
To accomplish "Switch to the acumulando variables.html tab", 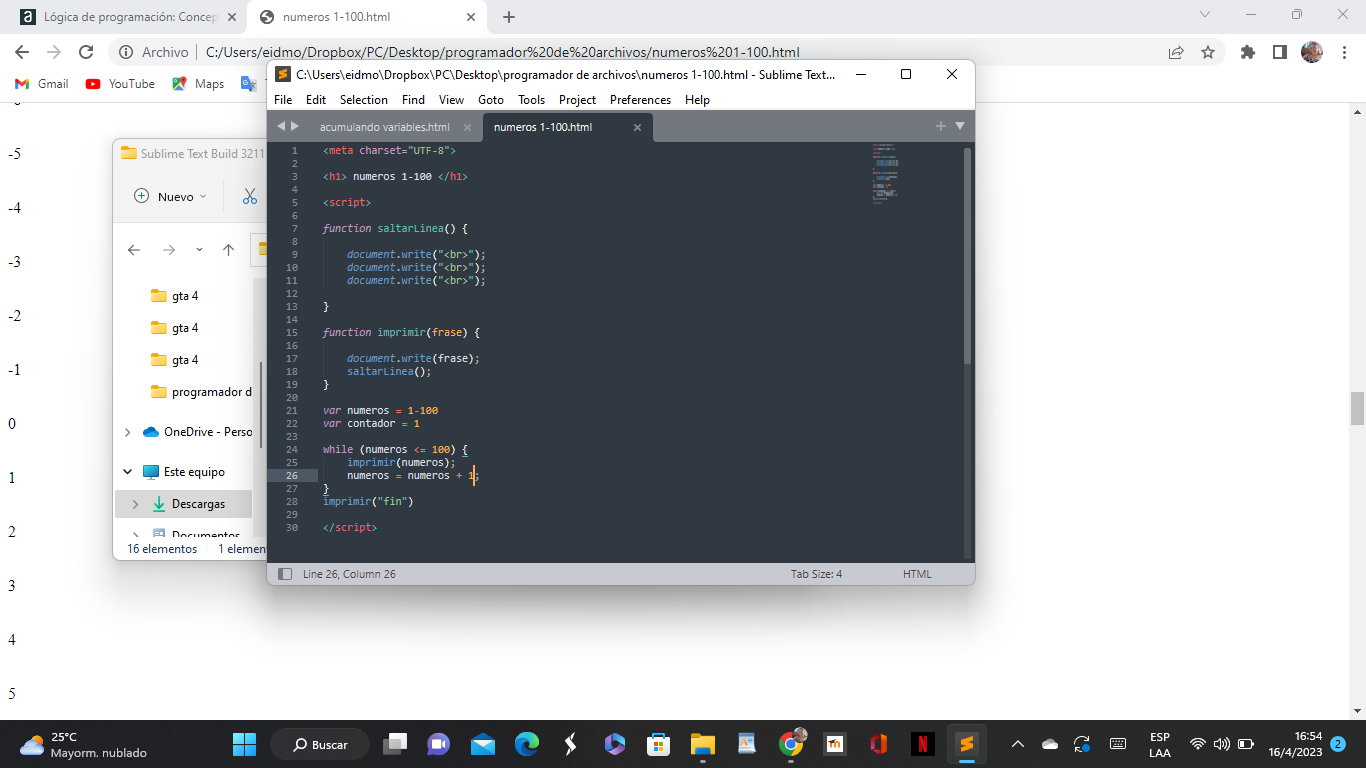I will click(x=385, y=128).
